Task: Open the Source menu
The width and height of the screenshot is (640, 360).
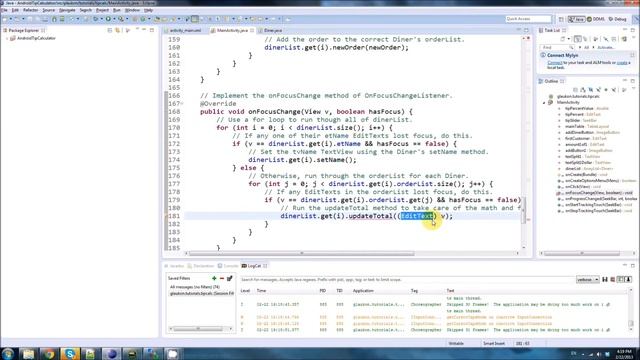Action: (x=48, y=10)
